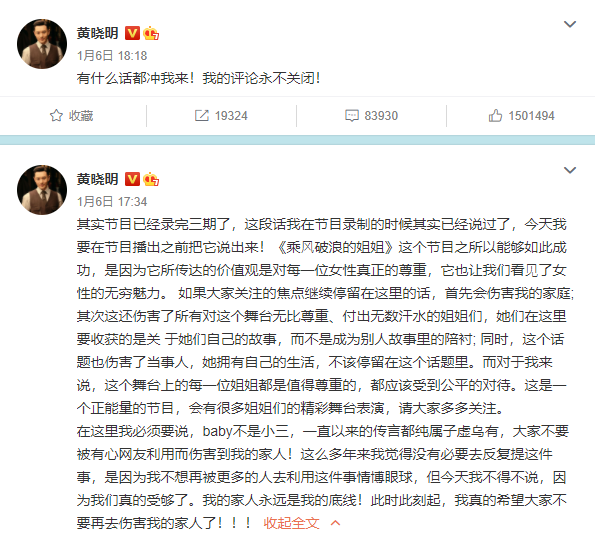Click the 1501494 like count
Screen dimensions: 595x534
(x=531, y=116)
